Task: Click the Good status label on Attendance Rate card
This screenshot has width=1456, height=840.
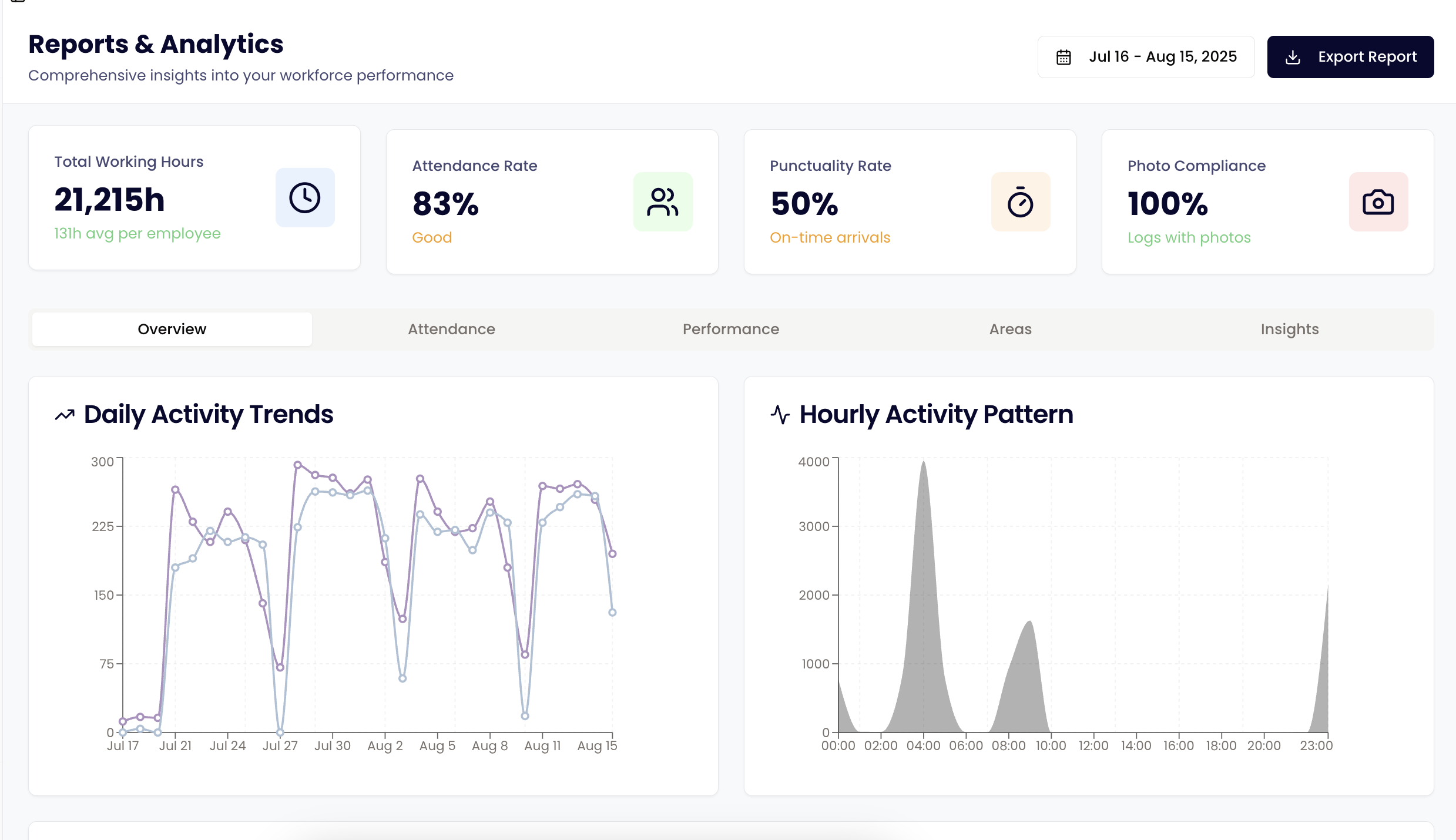Action: click(431, 237)
